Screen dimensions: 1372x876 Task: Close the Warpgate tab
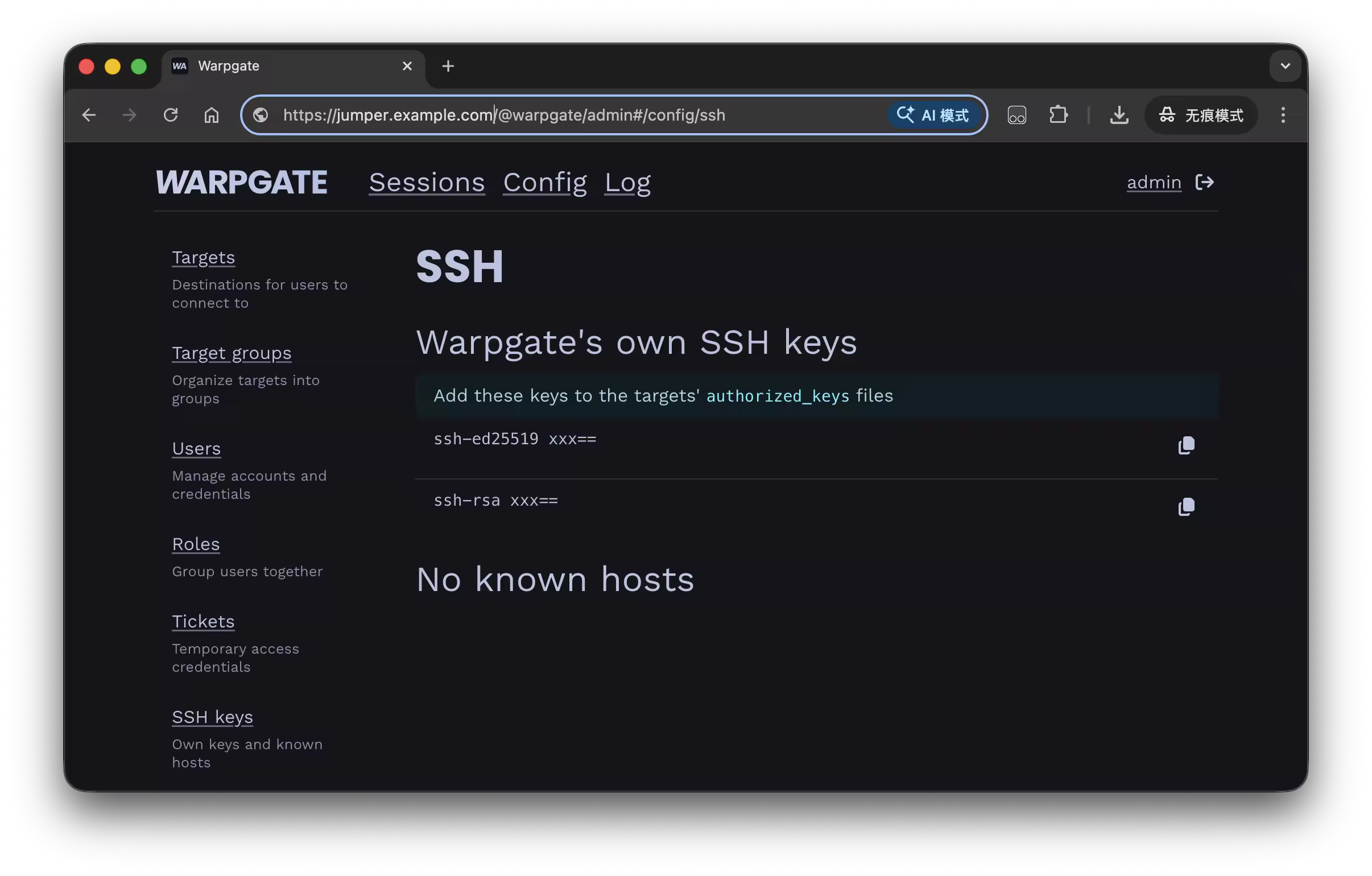click(x=407, y=66)
